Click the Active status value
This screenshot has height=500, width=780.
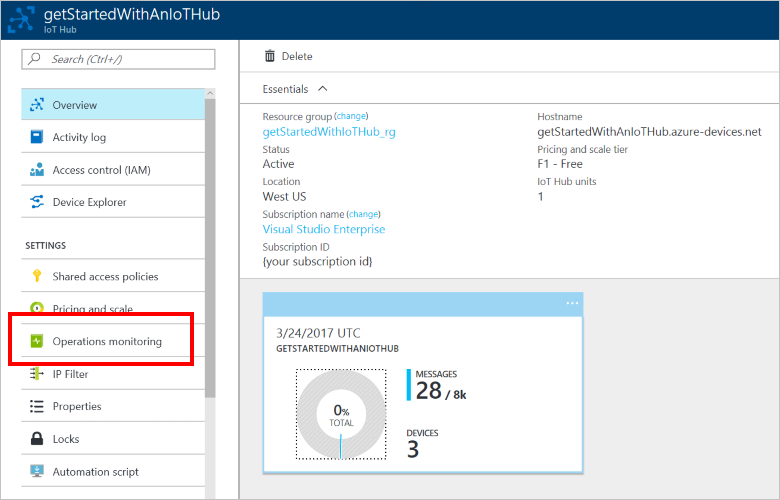pyautogui.click(x=278, y=164)
